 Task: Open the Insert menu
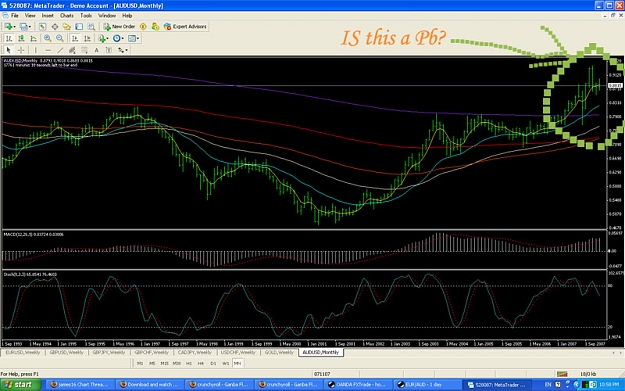(x=47, y=16)
